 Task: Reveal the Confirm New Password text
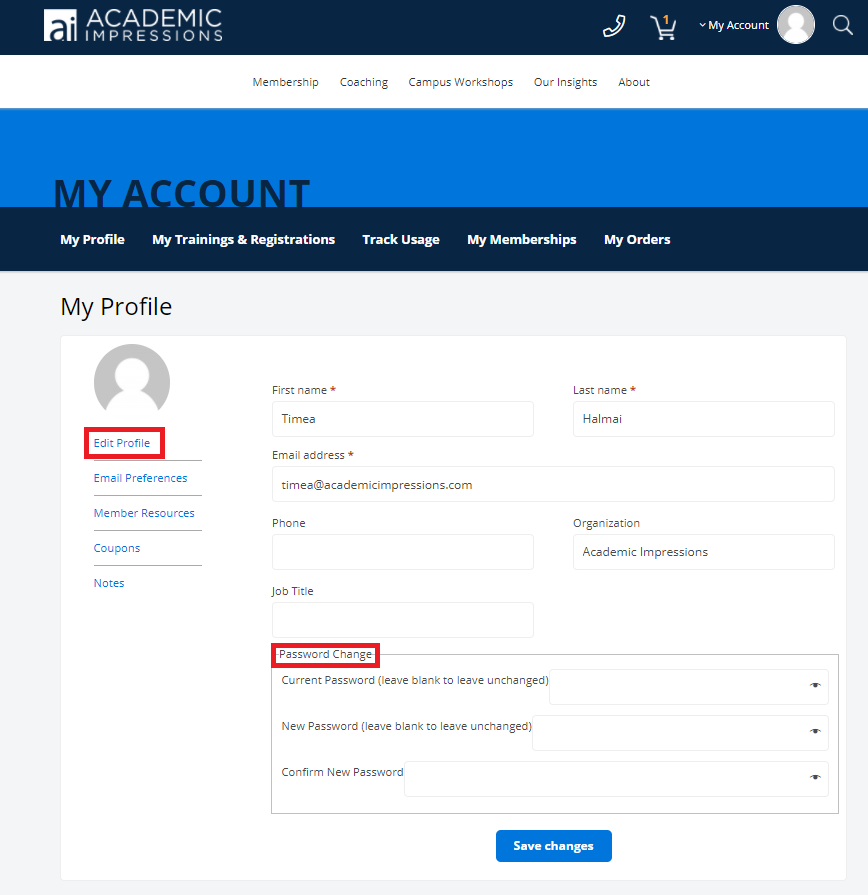click(x=815, y=777)
